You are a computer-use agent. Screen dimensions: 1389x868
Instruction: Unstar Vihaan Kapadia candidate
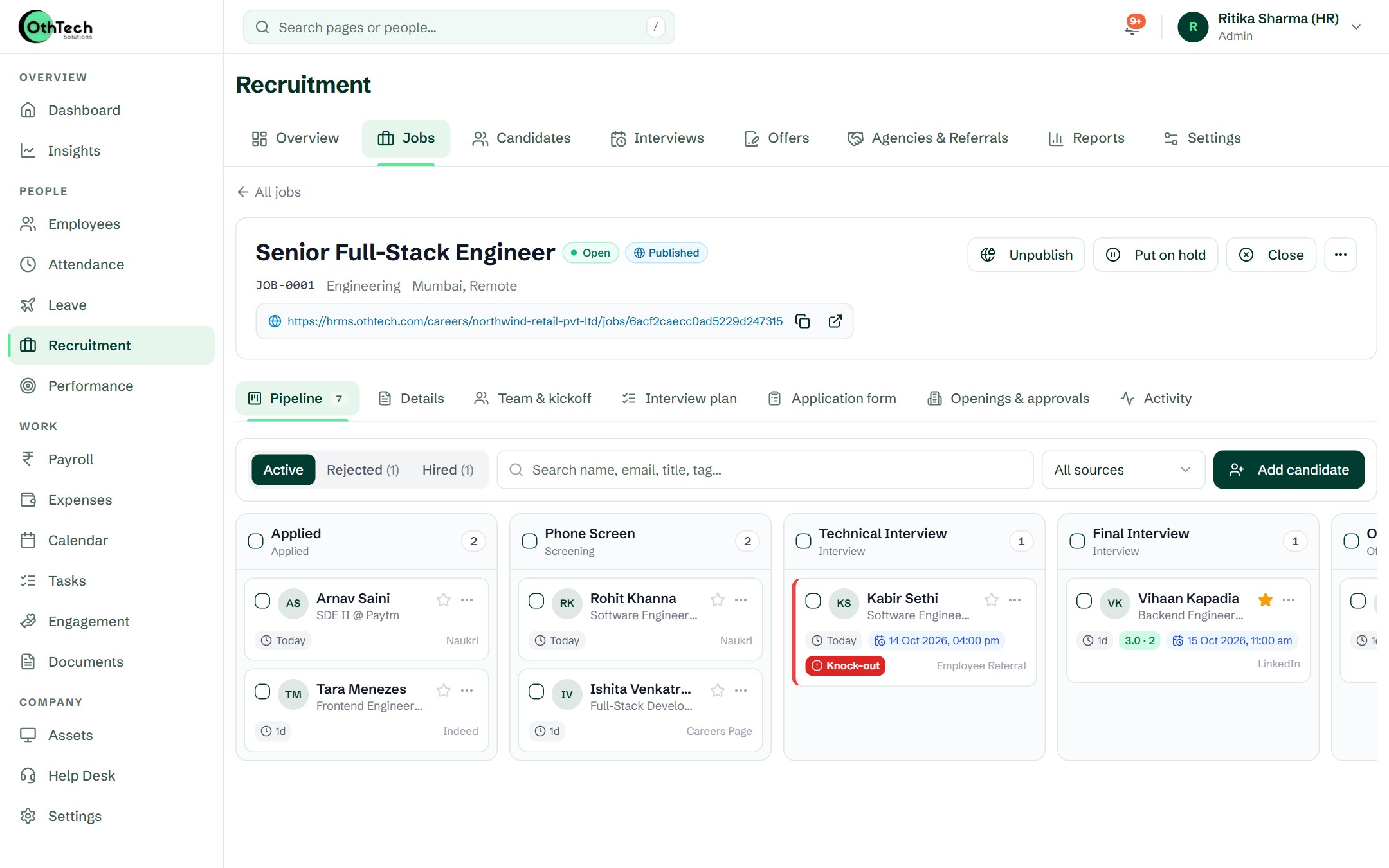[x=1265, y=600]
